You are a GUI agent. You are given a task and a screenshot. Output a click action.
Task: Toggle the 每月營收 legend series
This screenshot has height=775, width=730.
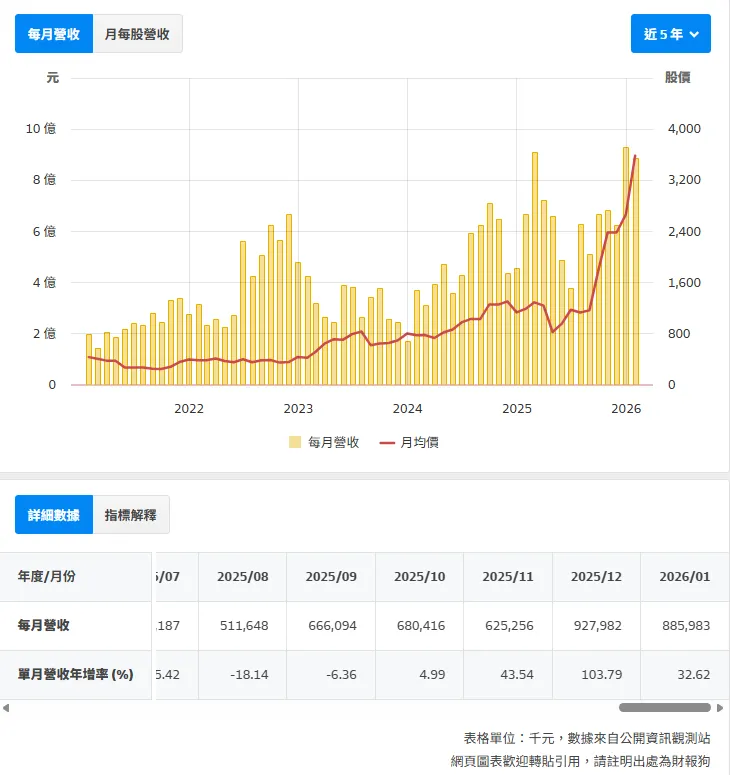click(324, 442)
